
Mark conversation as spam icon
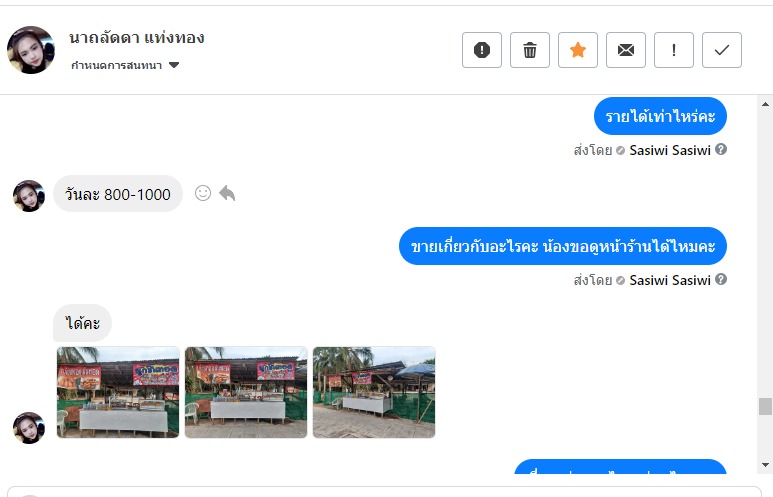(482, 50)
